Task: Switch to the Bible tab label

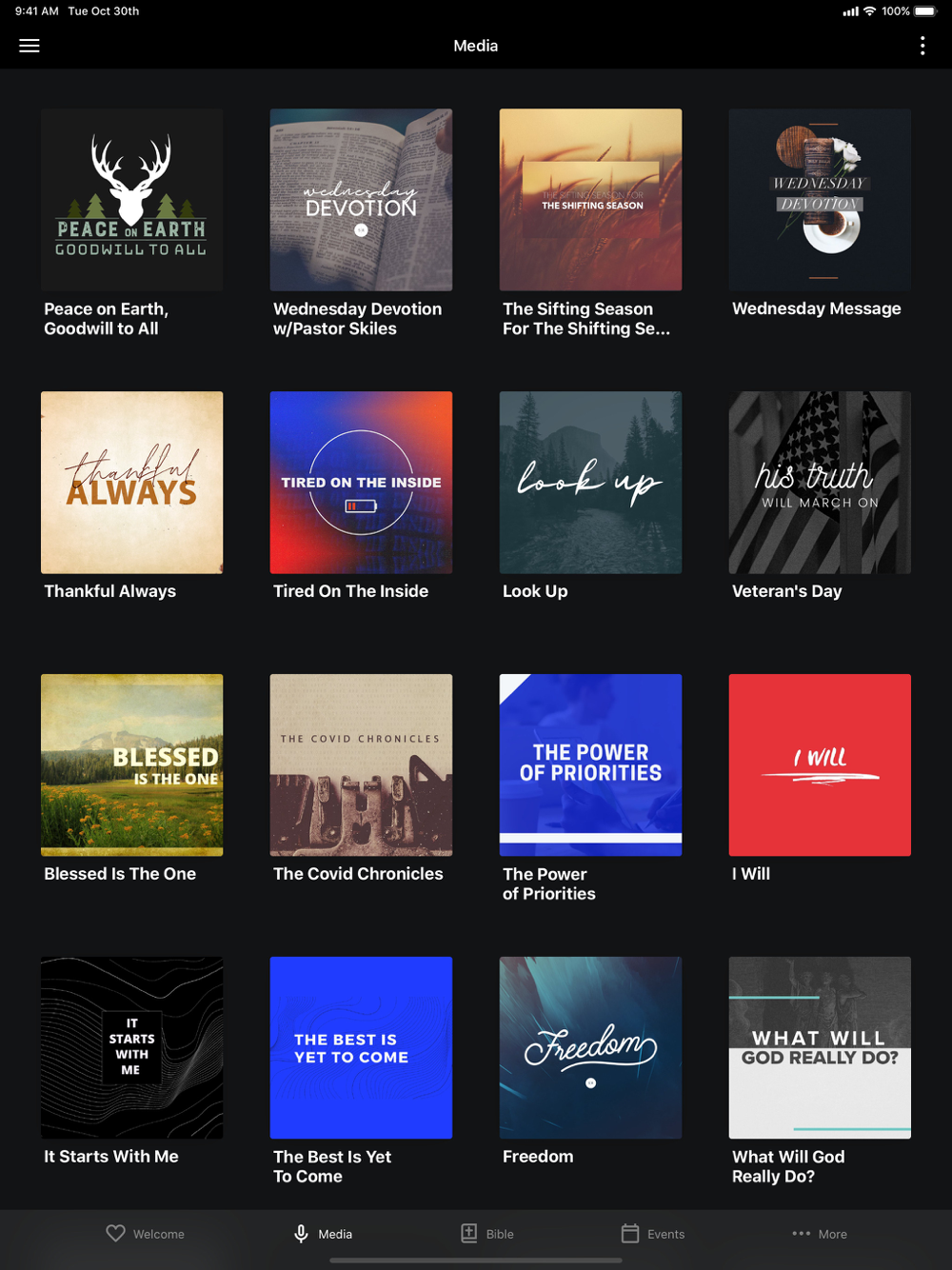Action: pyautogui.click(x=500, y=1234)
